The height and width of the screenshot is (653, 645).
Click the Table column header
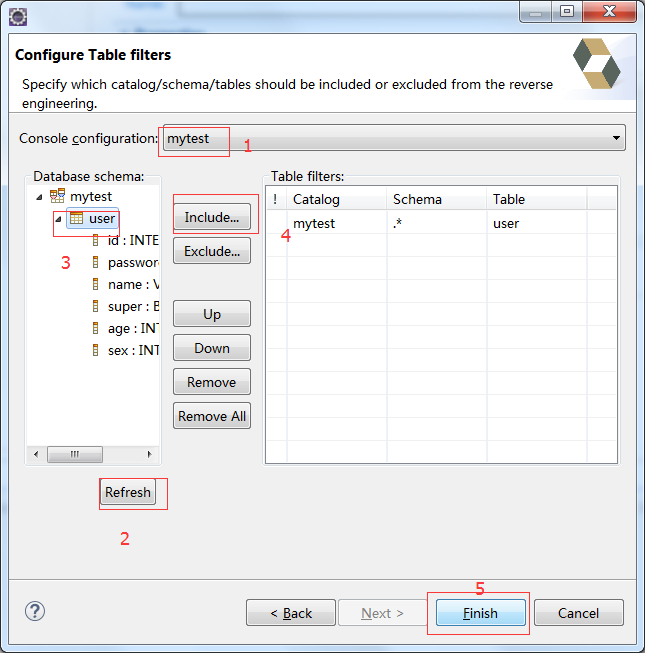coord(536,199)
